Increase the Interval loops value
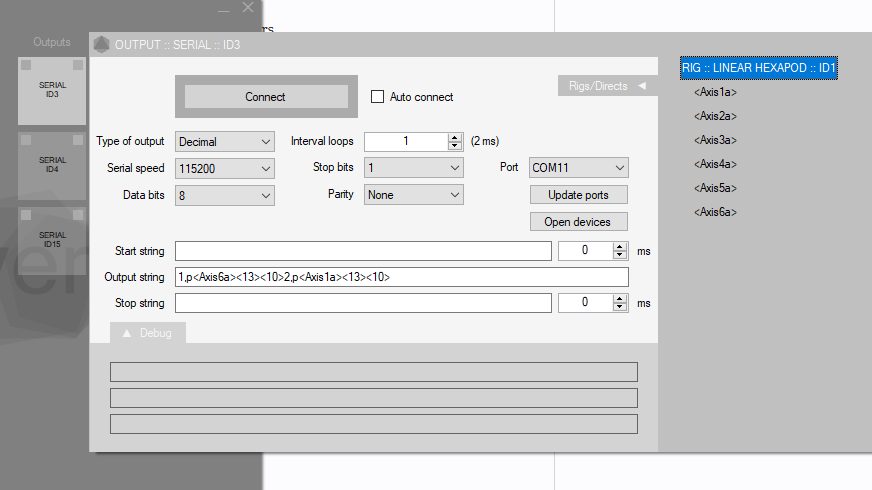This screenshot has height=490, width=872. point(455,137)
